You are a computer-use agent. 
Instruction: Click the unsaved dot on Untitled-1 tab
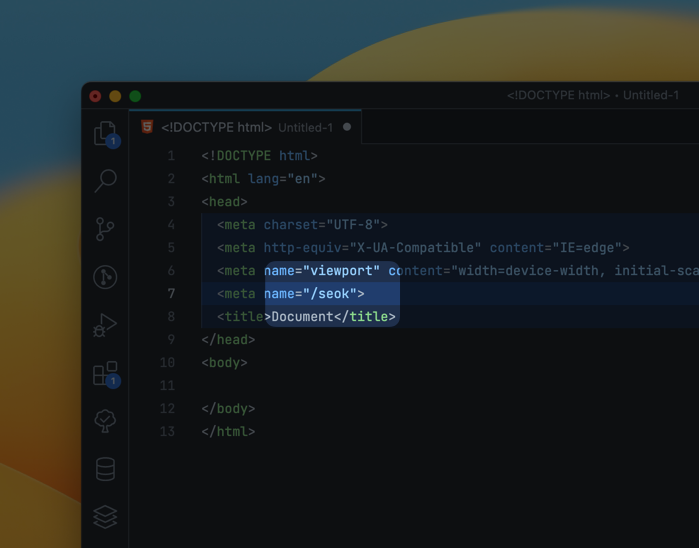click(x=347, y=127)
